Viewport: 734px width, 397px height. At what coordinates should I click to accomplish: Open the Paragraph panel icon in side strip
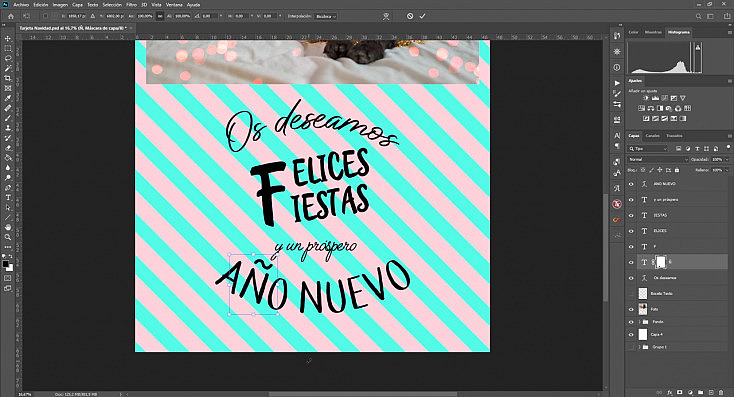[617, 146]
